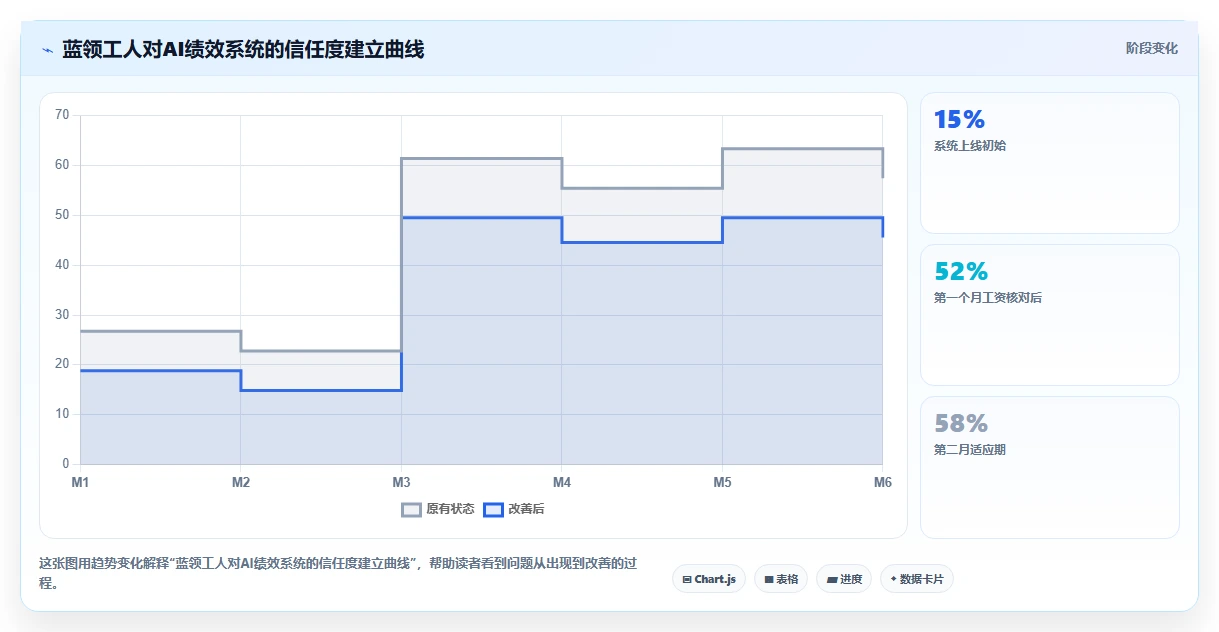
Task: Click the 10 y-axis tick label
Action: click(62, 414)
